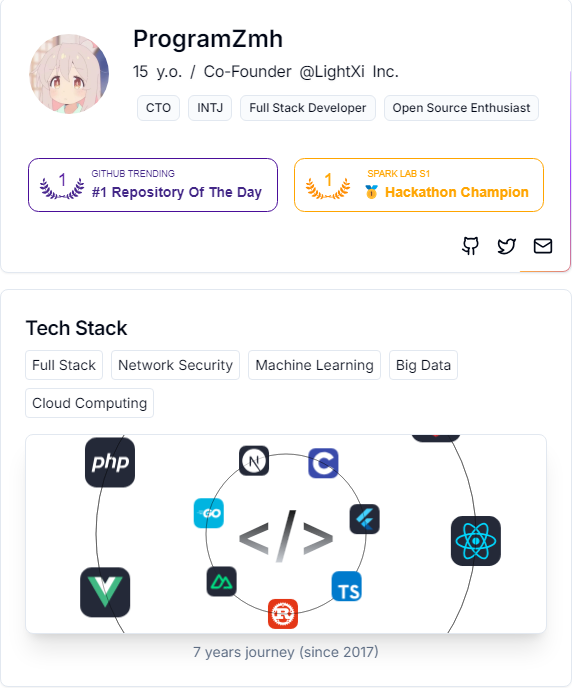The width and height of the screenshot is (572, 688).
Task: Click the Full Stack Developer tag
Action: [307, 108]
